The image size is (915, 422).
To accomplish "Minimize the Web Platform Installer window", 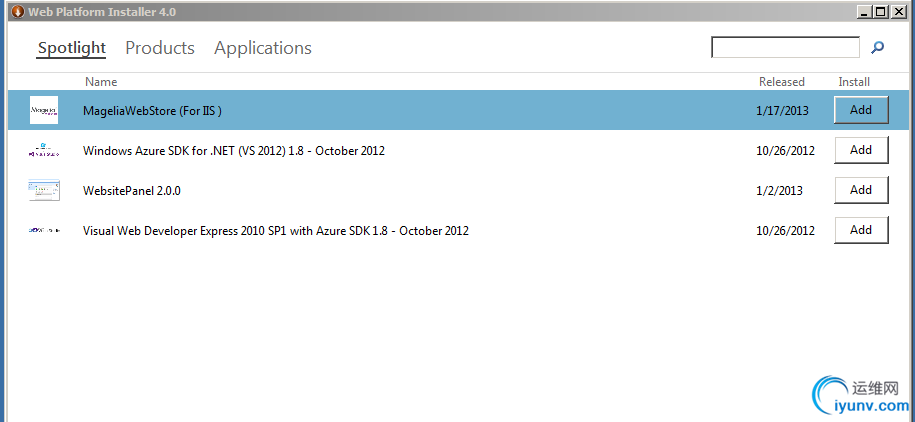I will pyautogui.click(x=866, y=12).
